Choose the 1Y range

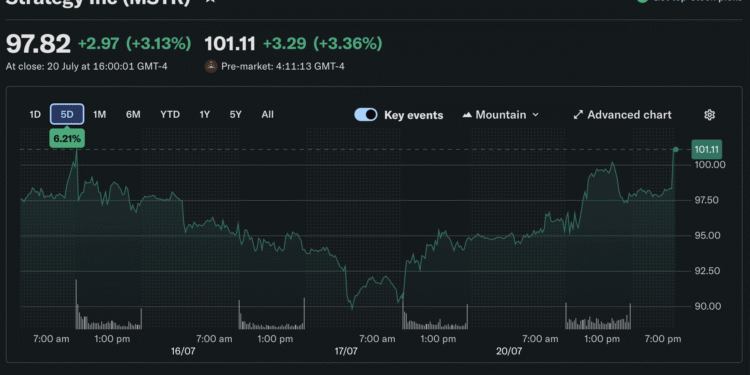pos(205,114)
